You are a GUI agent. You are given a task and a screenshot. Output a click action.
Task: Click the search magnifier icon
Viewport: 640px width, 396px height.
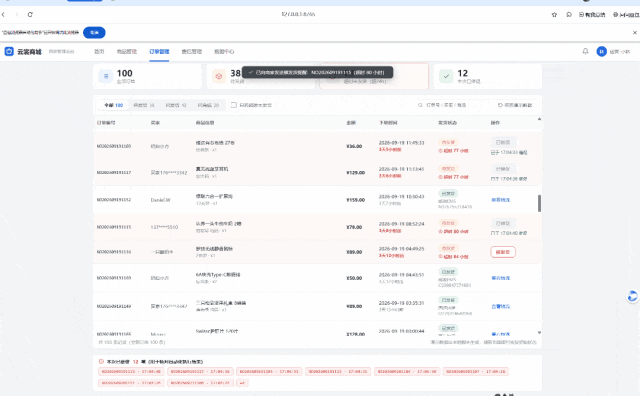[420, 105]
